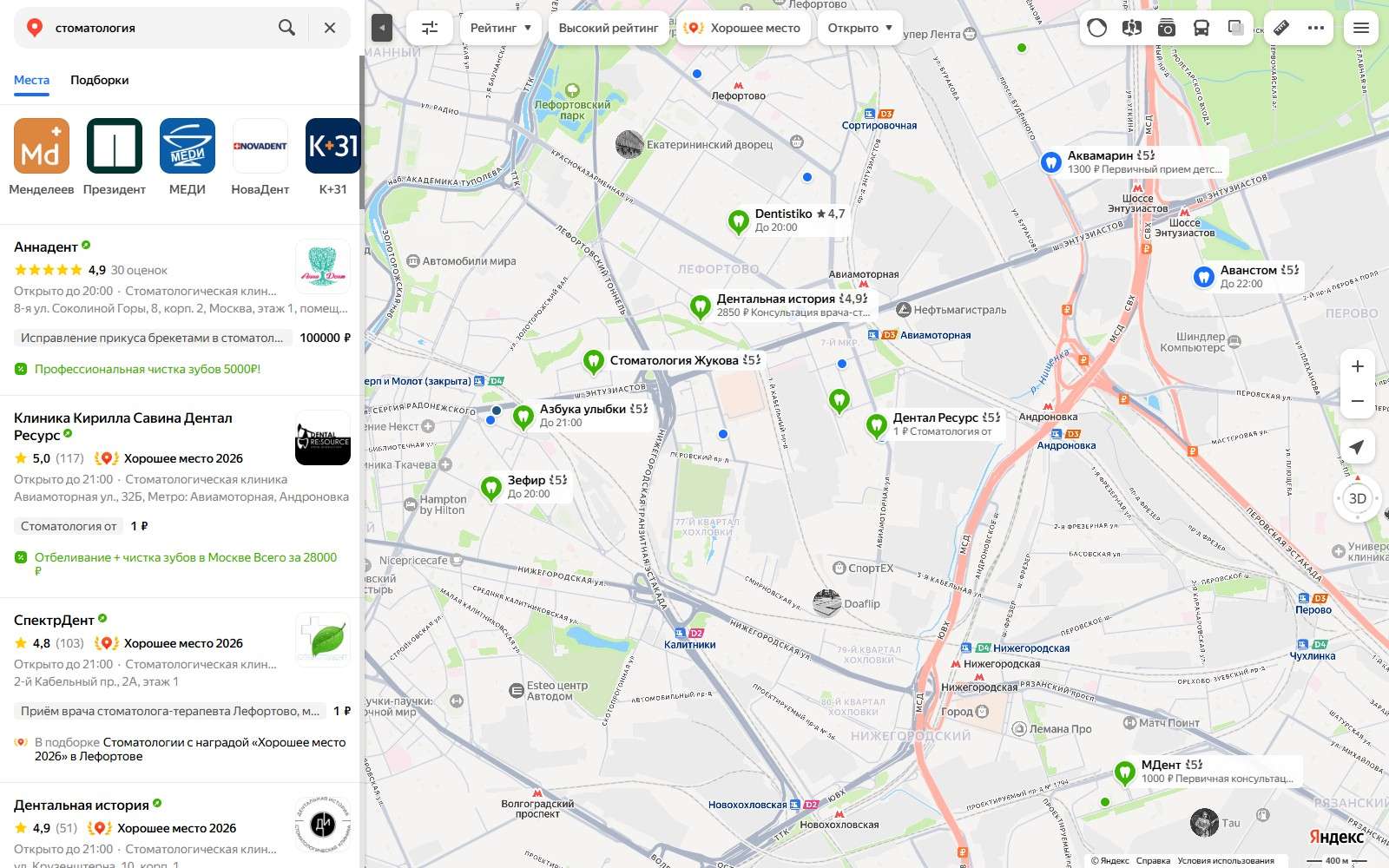The height and width of the screenshot is (868, 1389).
Task: Select Азбука улыбки map pin
Action: point(523,417)
